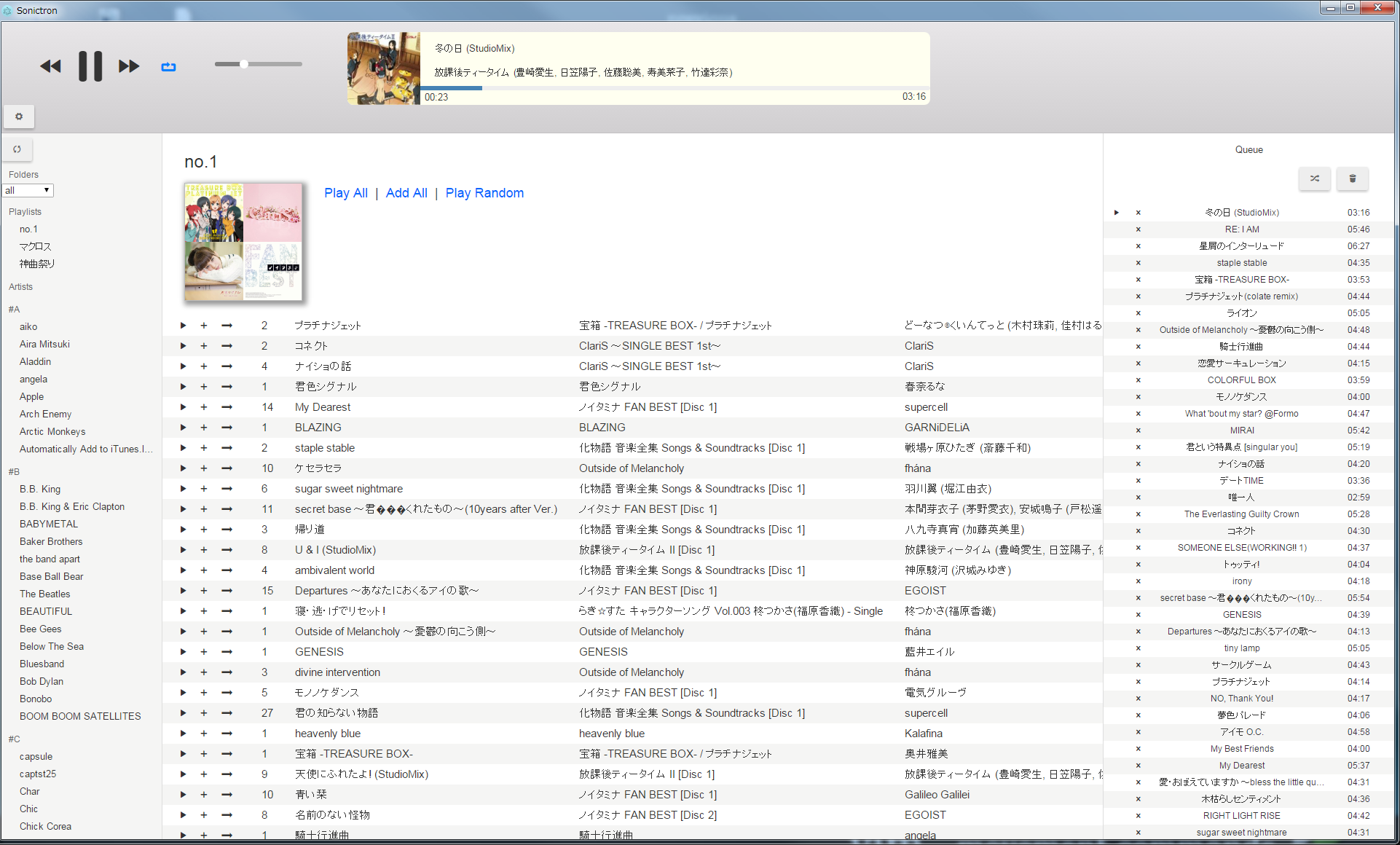Image resolution: width=1400 pixels, height=845 pixels.
Task: Go back to previous track
Action: click(x=50, y=66)
